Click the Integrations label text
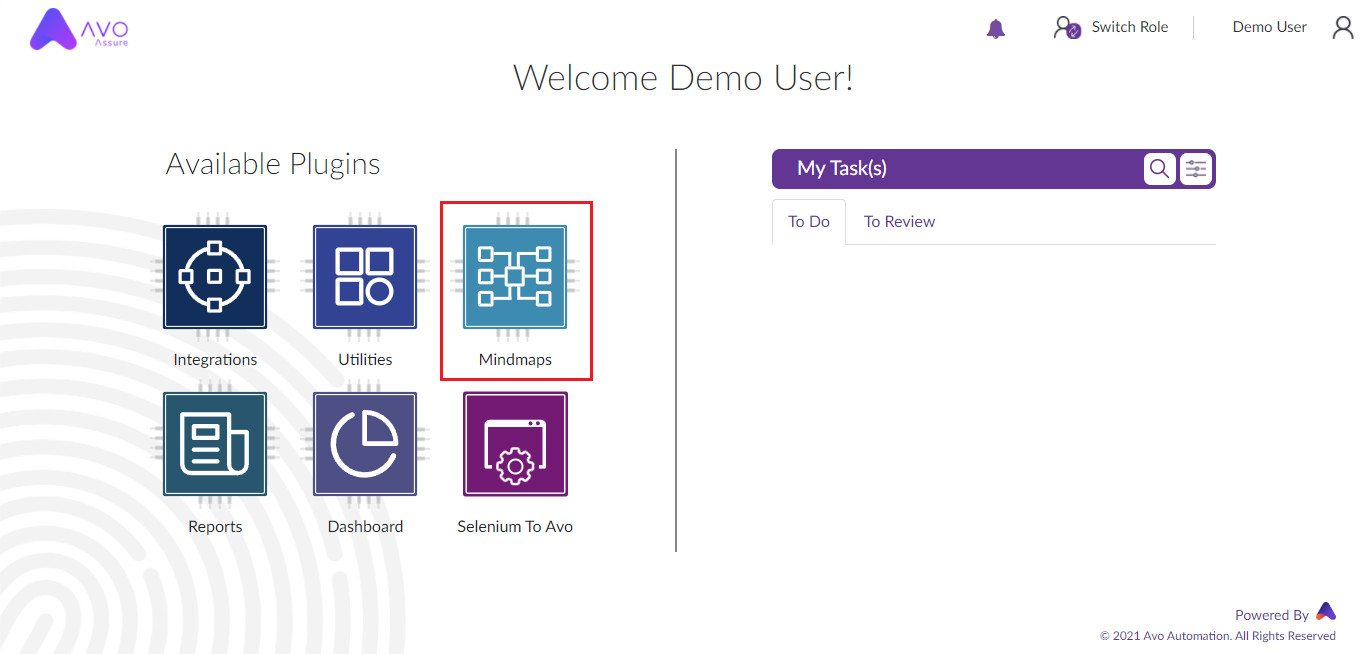1366x654 pixels. tap(215, 360)
